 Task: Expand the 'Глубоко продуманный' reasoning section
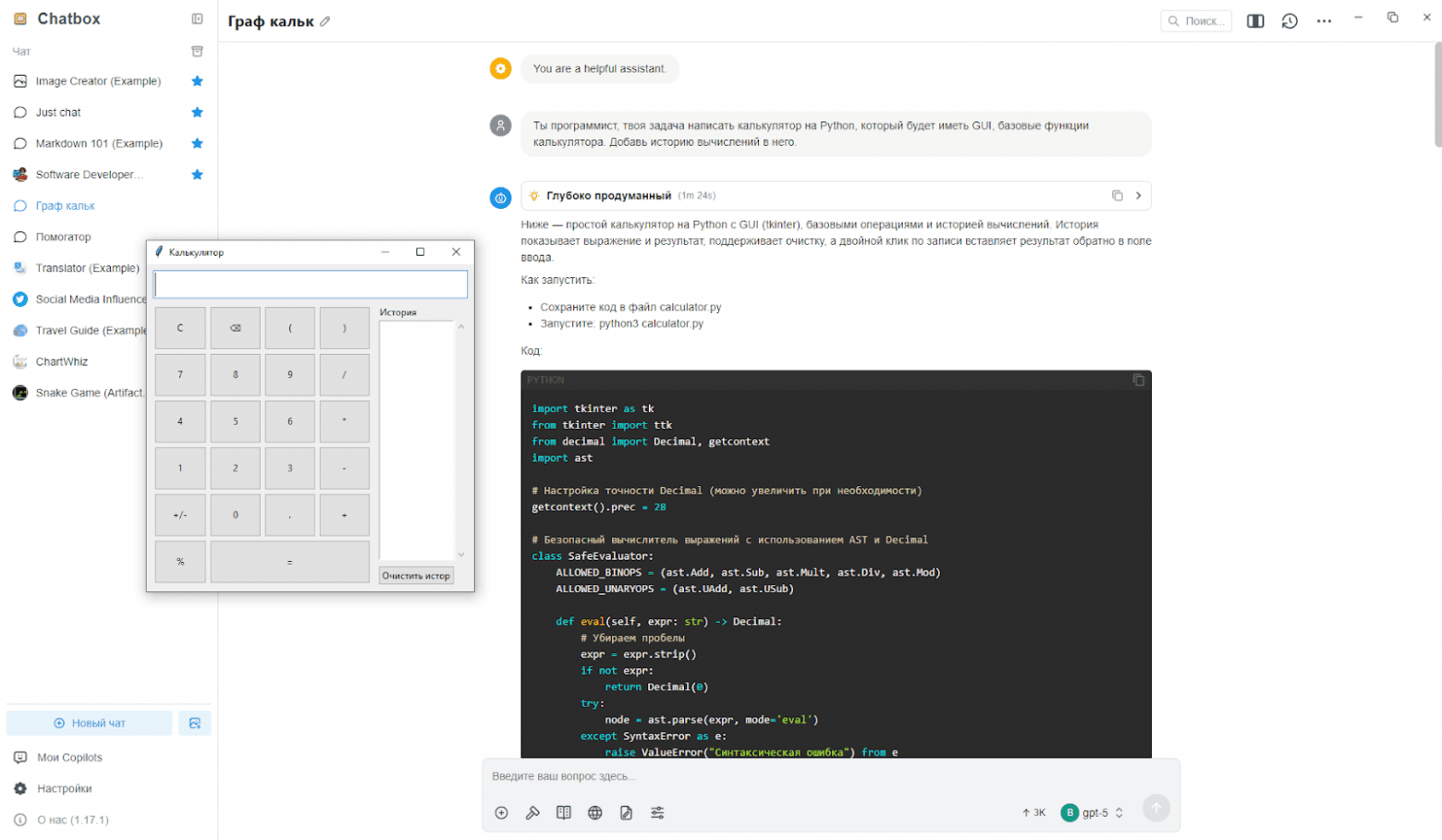coord(1140,196)
